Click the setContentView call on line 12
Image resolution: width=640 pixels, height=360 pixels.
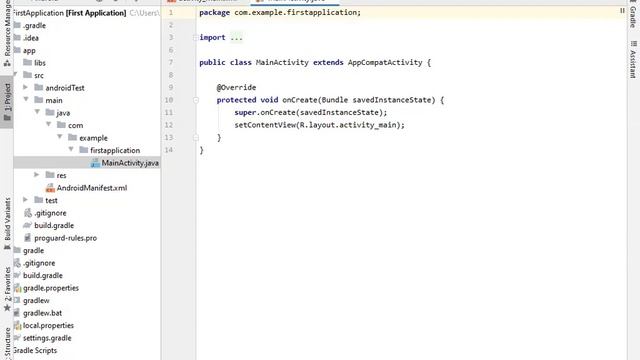click(x=320, y=125)
